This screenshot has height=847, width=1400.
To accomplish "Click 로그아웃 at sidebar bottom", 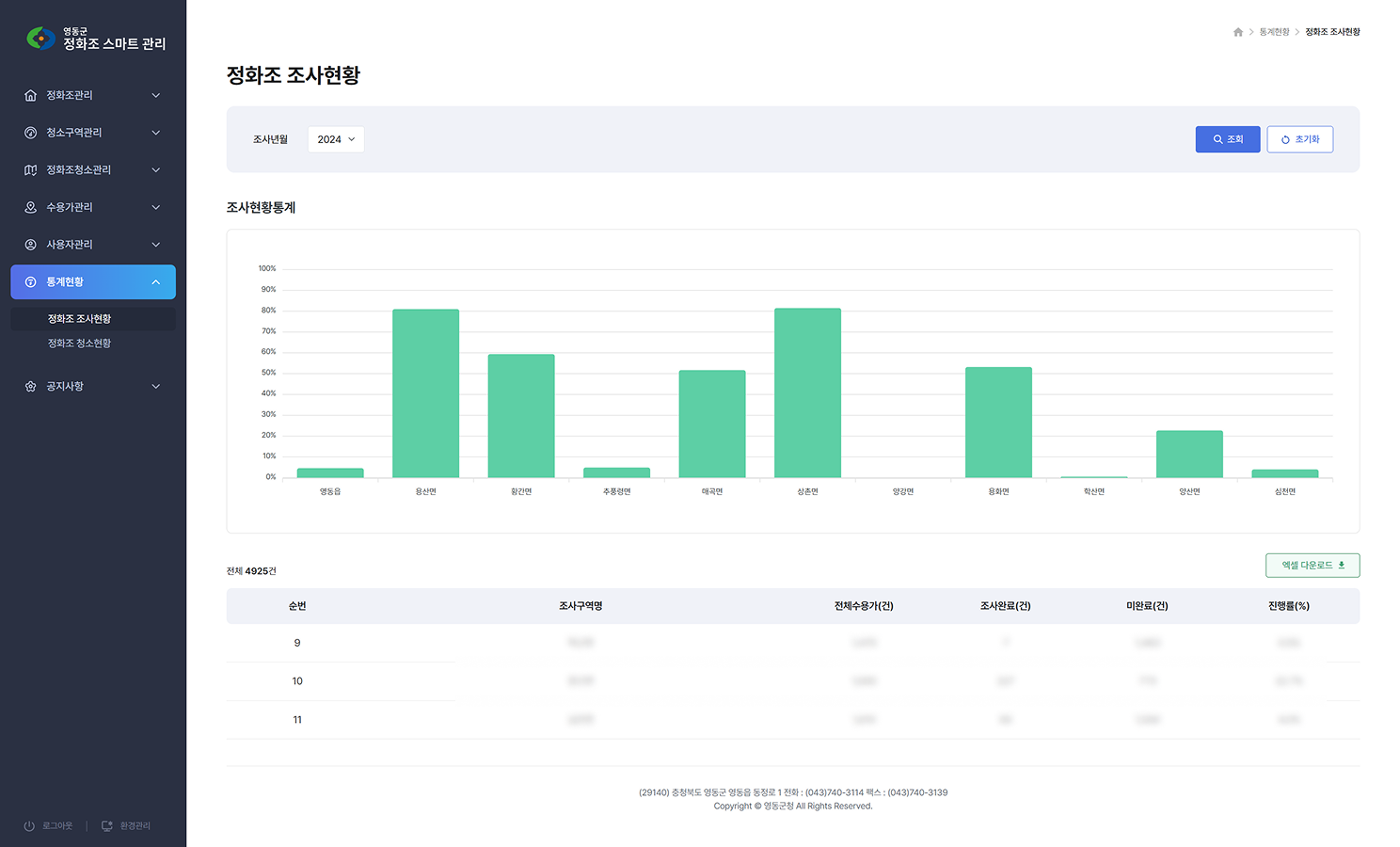I will coord(49,826).
